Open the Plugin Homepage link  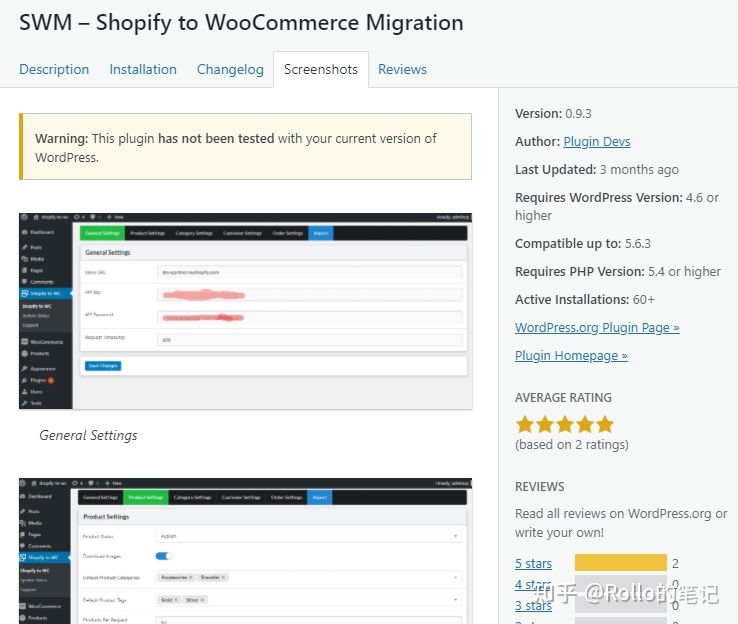tap(571, 355)
